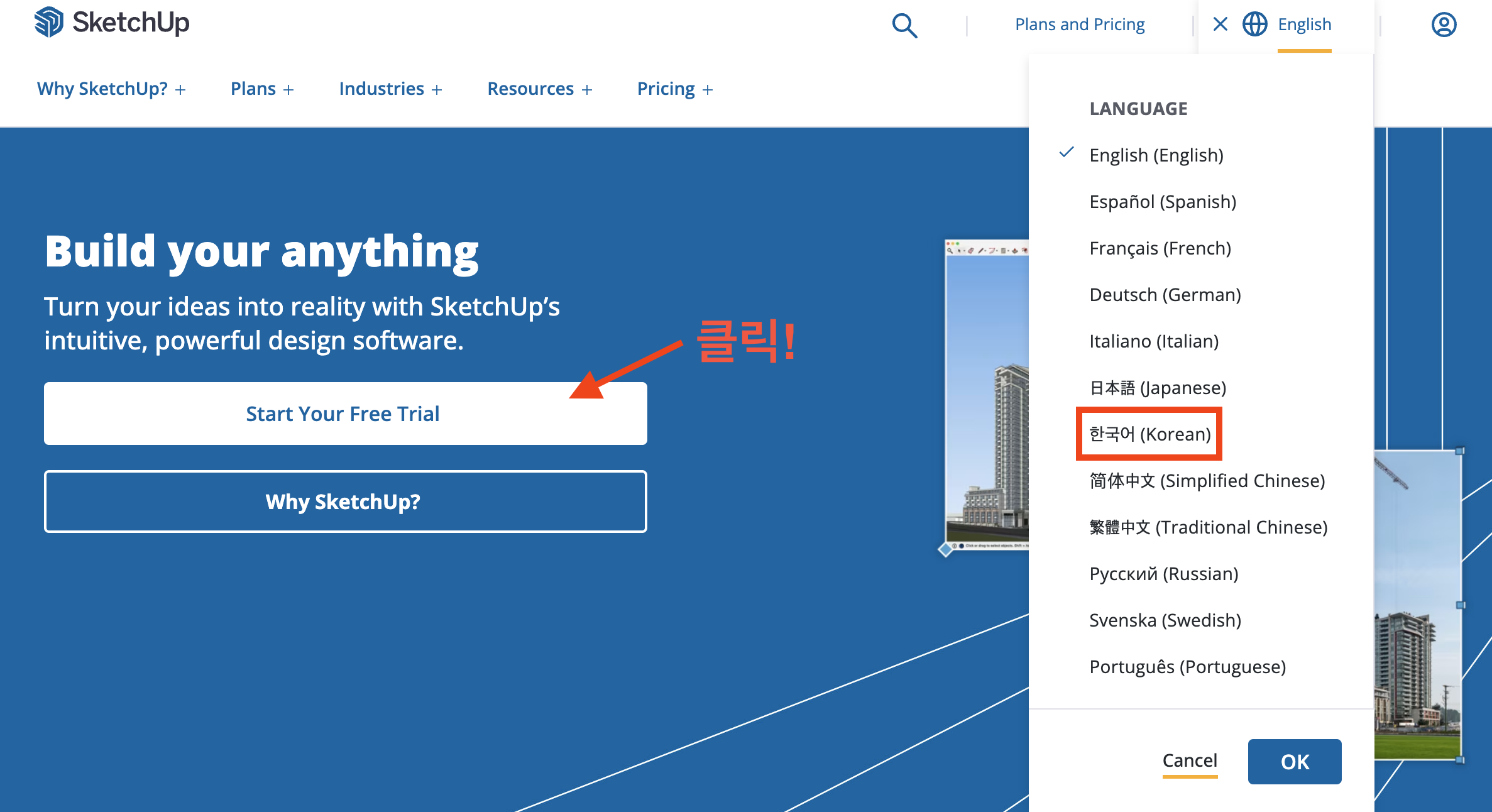1492x812 pixels.
Task: Select 日本語 (Japanese) language
Action: 1158,387
